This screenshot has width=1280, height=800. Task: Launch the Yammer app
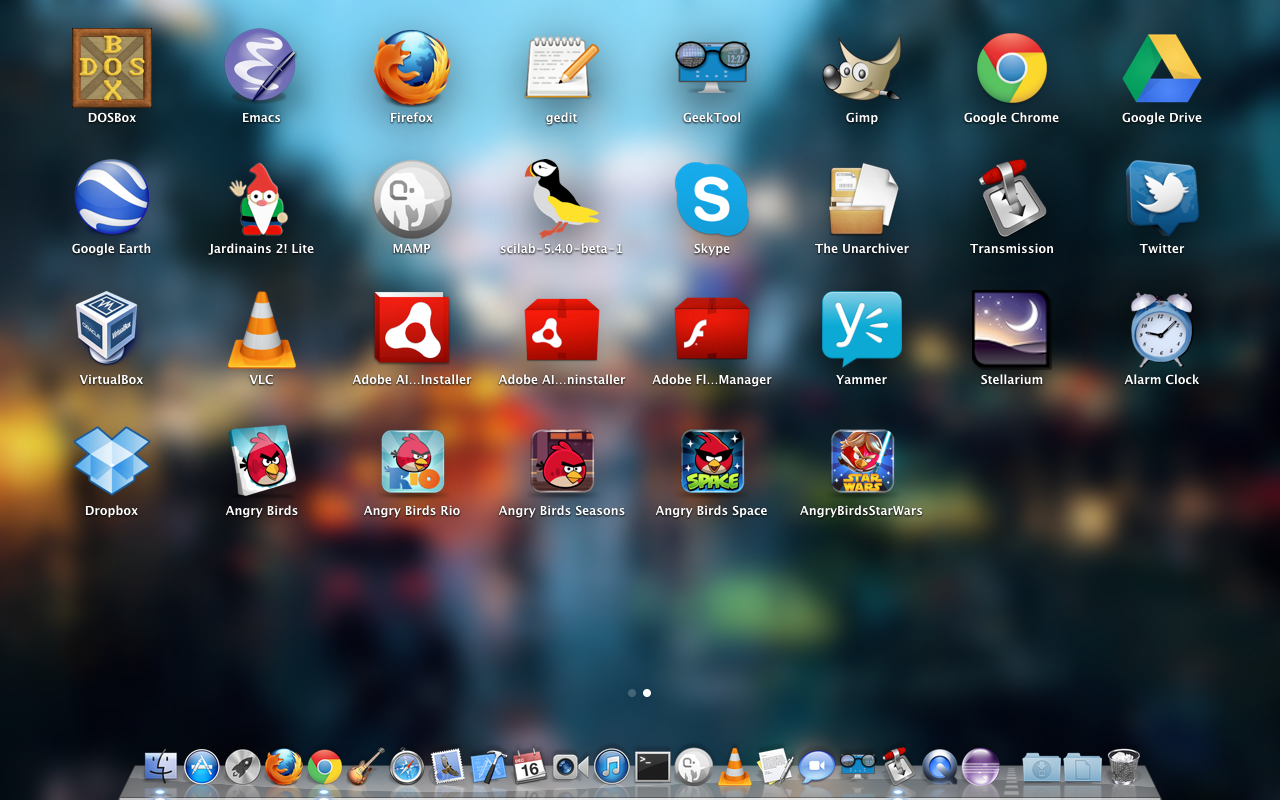862,329
